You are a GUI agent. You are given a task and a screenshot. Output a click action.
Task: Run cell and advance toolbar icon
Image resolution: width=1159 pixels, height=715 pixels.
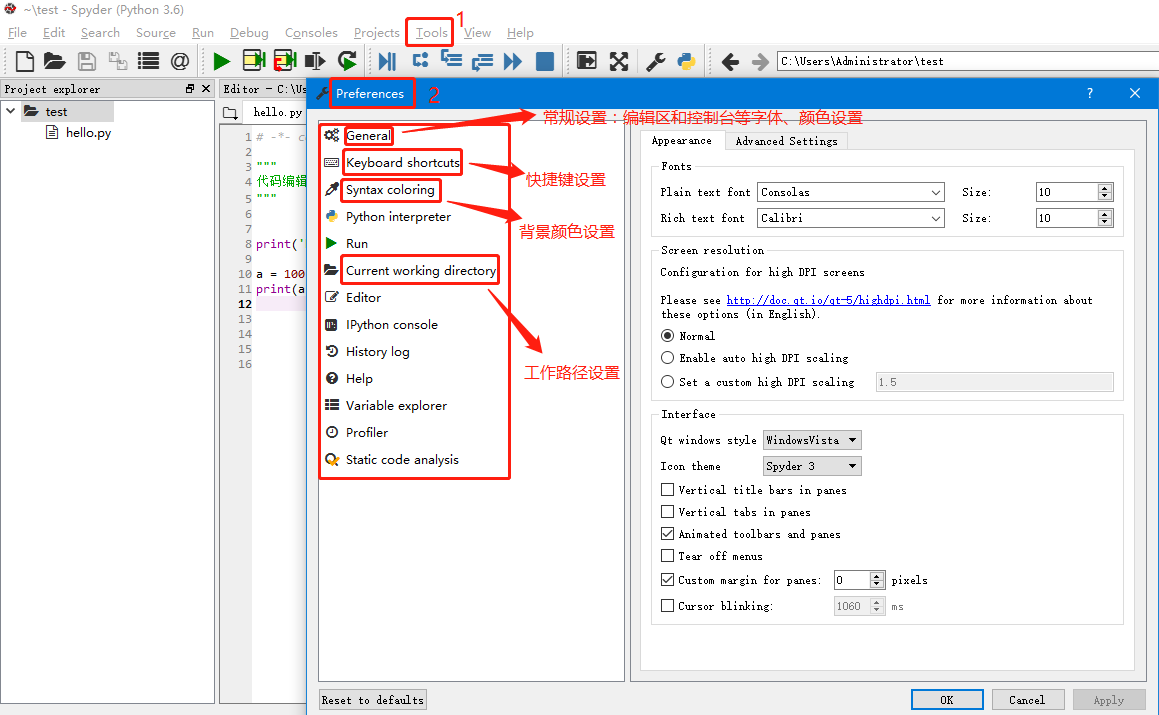[285, 61]
